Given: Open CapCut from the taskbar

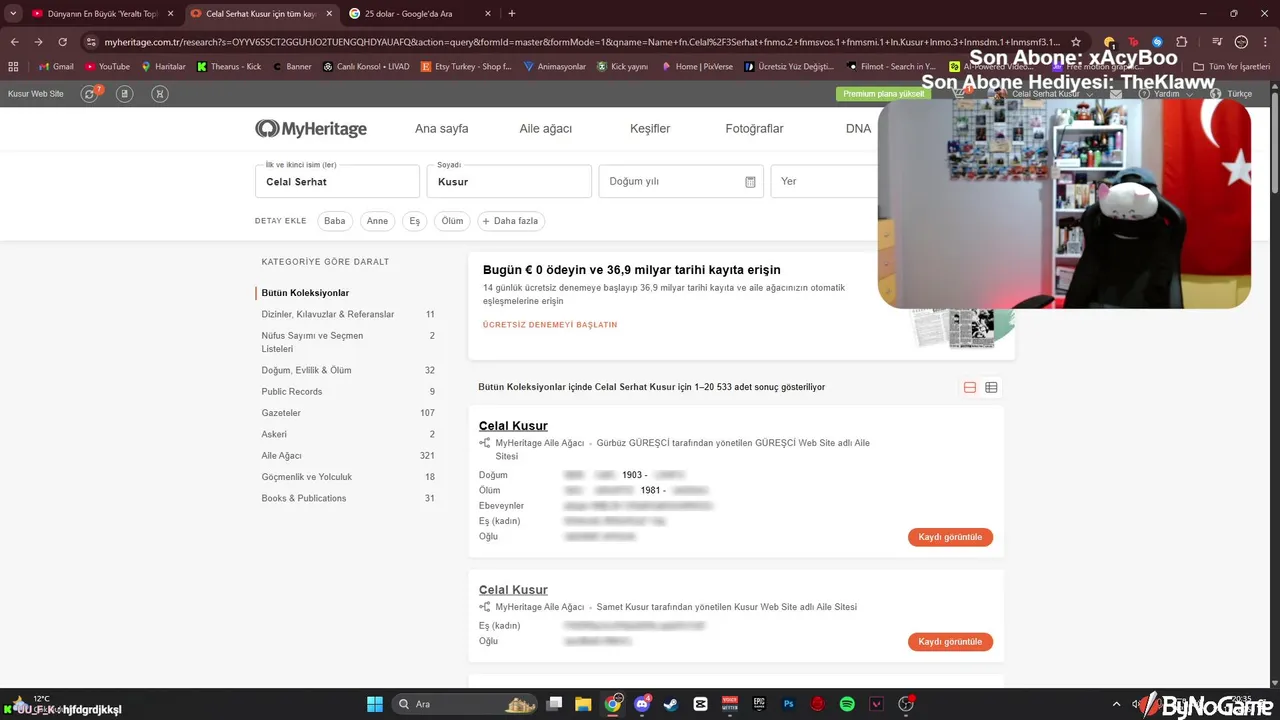Looking at the screenshot, I should [x=700, y=704].
